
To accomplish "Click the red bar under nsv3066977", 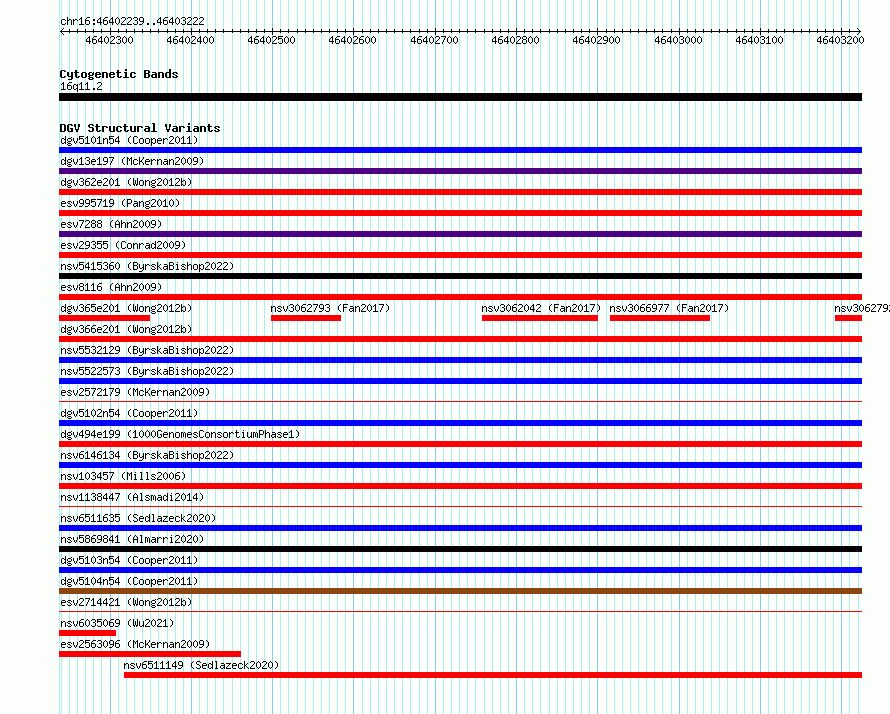I will (660, 318).
